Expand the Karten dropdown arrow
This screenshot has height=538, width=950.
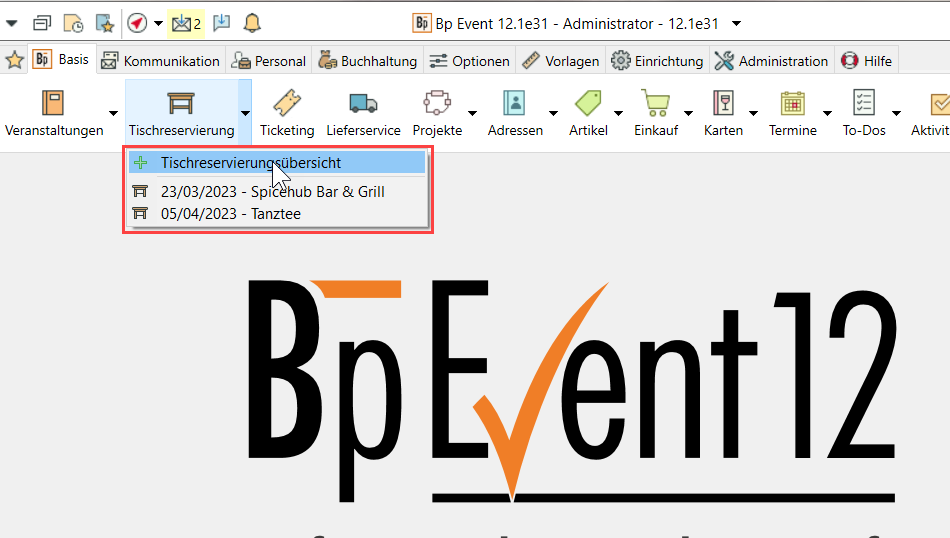[755, 112]
